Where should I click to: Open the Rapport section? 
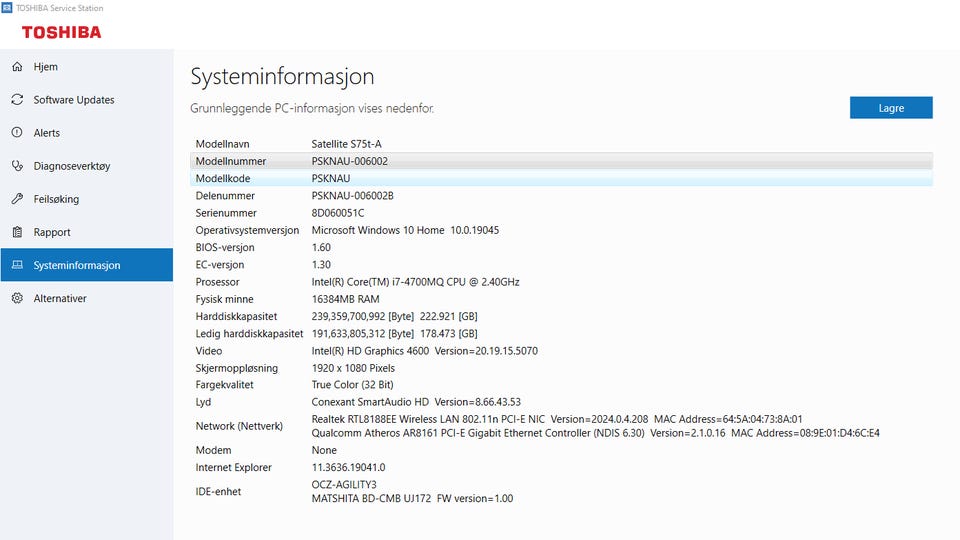[x=87, y=232]
